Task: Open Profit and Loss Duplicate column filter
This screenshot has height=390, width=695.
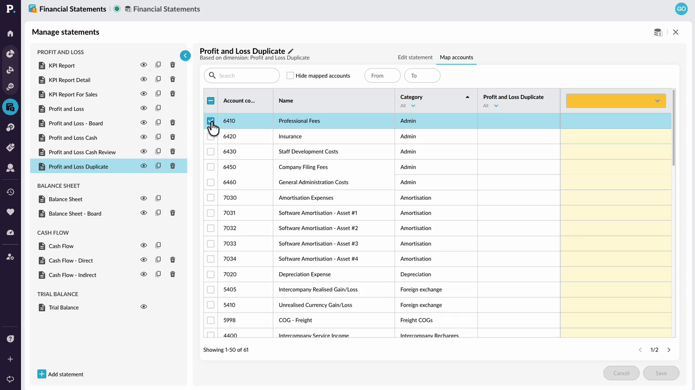Action: pyautogui.click(x=491, y=106)
